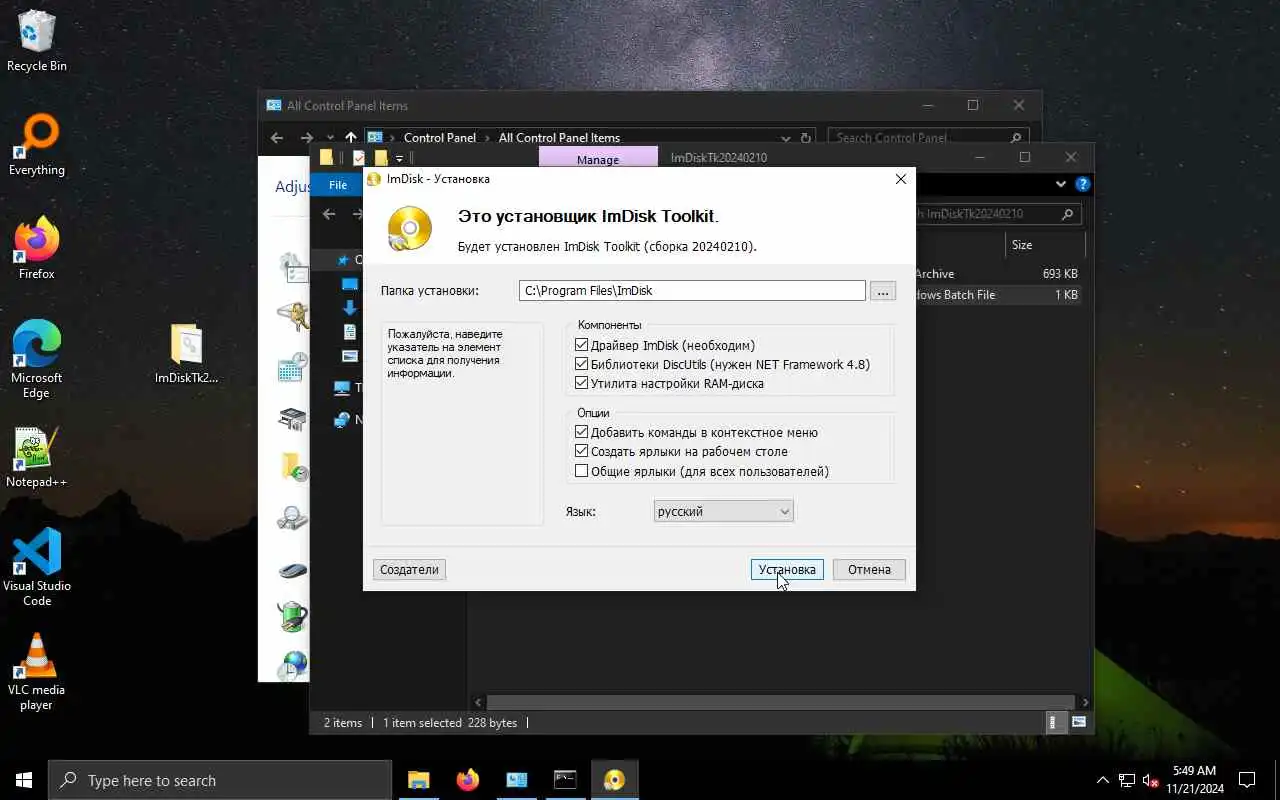Click the Size column header
Viewport: 1280px width, 800px height.
(x=1044, y=245)
